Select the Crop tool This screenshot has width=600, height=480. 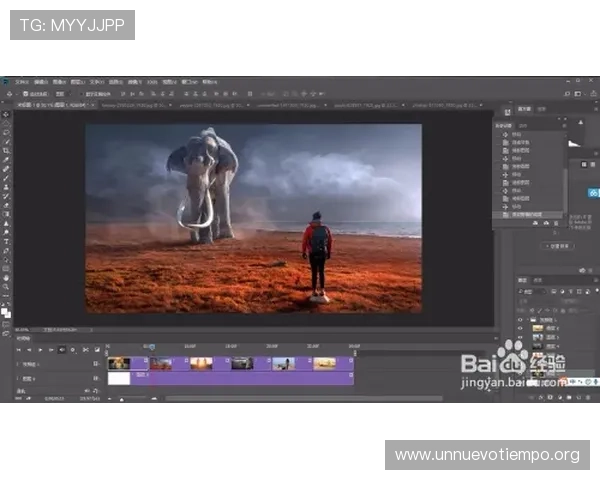pyautogui.click(x=6, y=150)
